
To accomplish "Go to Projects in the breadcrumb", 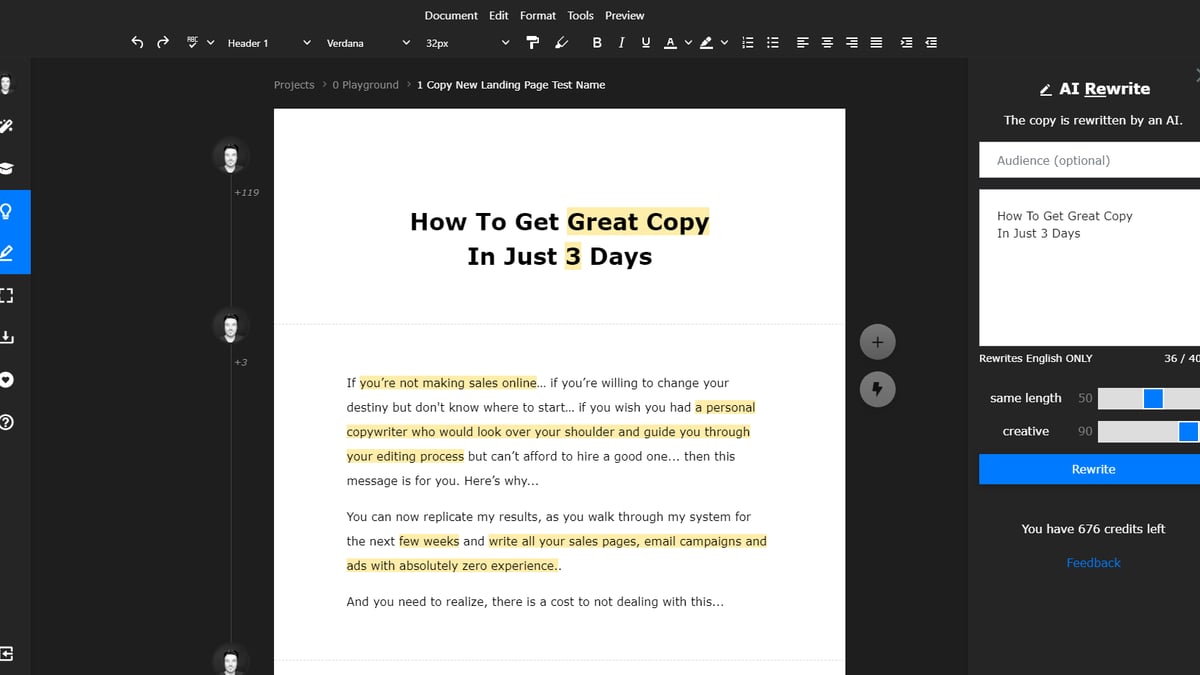I will [x=294, y=85].
